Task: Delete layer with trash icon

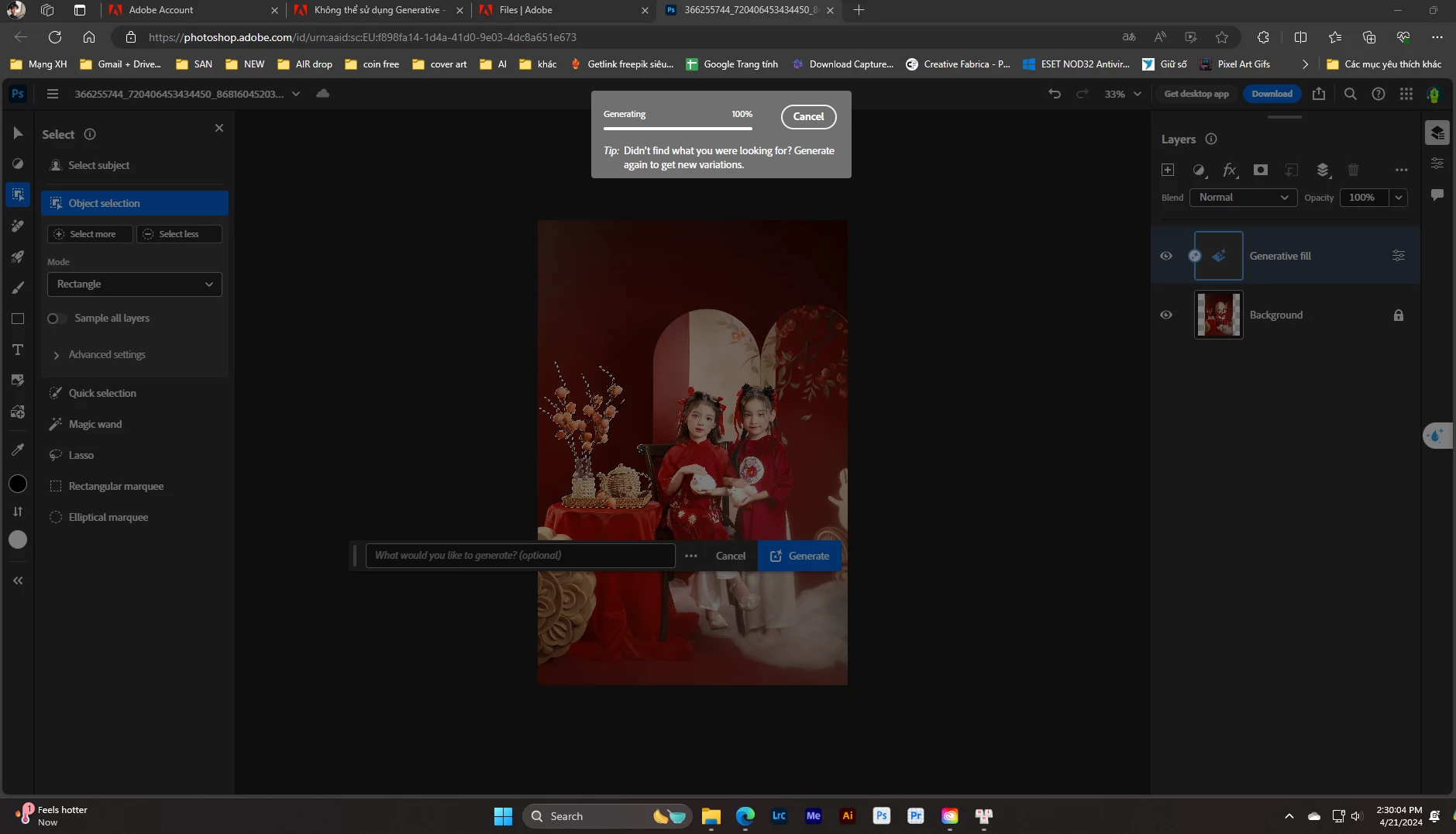Action: (1354, 170)
